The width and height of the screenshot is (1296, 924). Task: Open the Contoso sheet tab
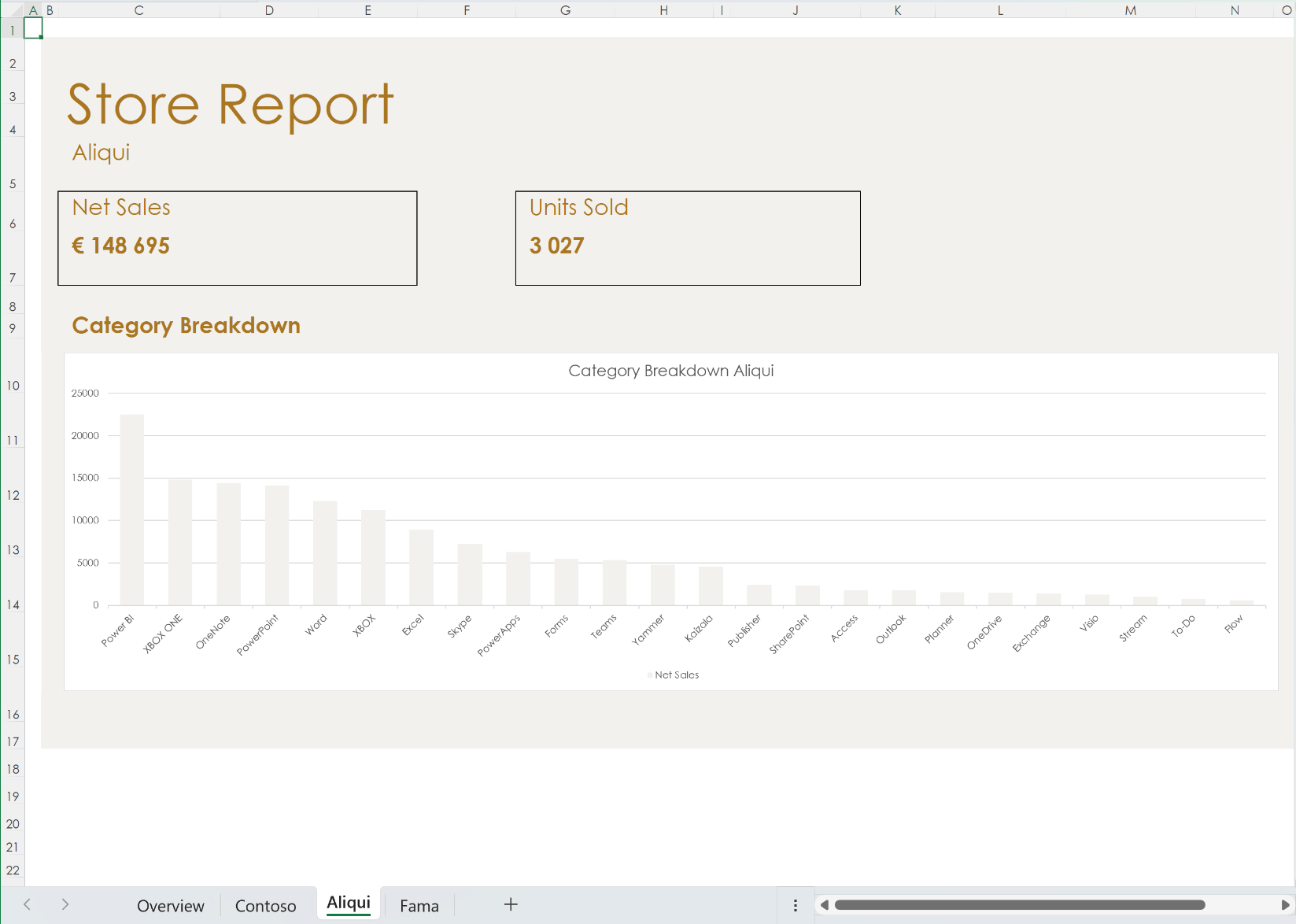[265, 906]
